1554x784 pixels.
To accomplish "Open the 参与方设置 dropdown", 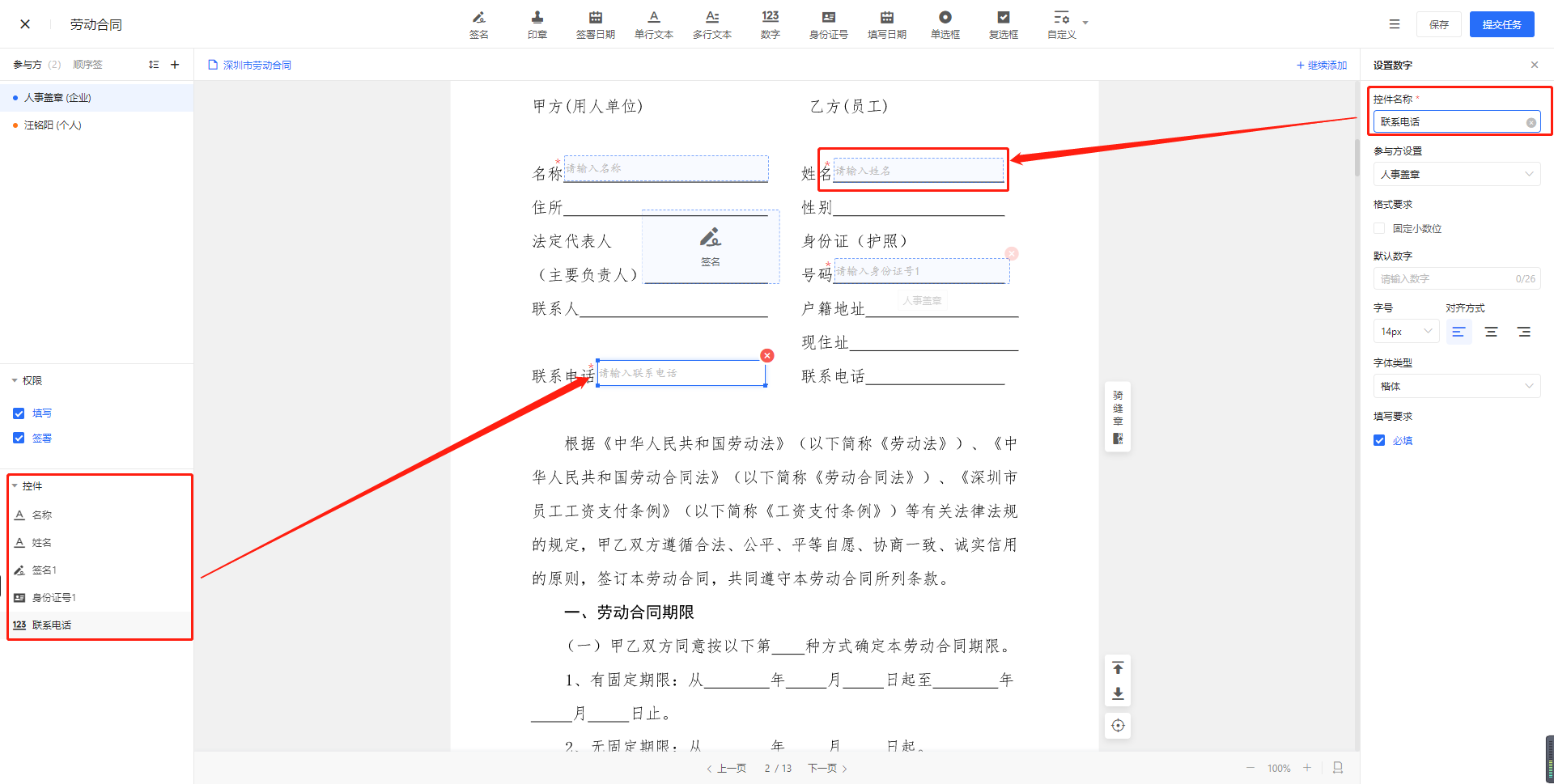I will tap(1456, 174).
